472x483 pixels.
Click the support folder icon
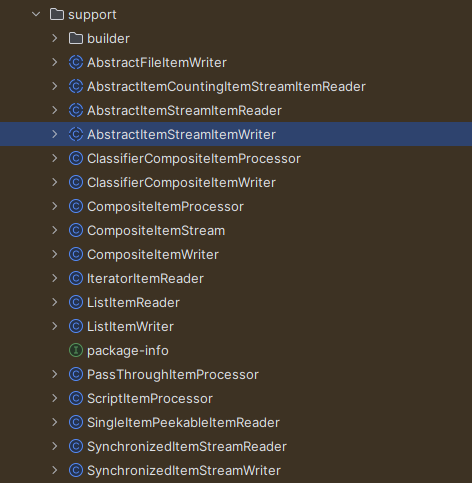57,14
